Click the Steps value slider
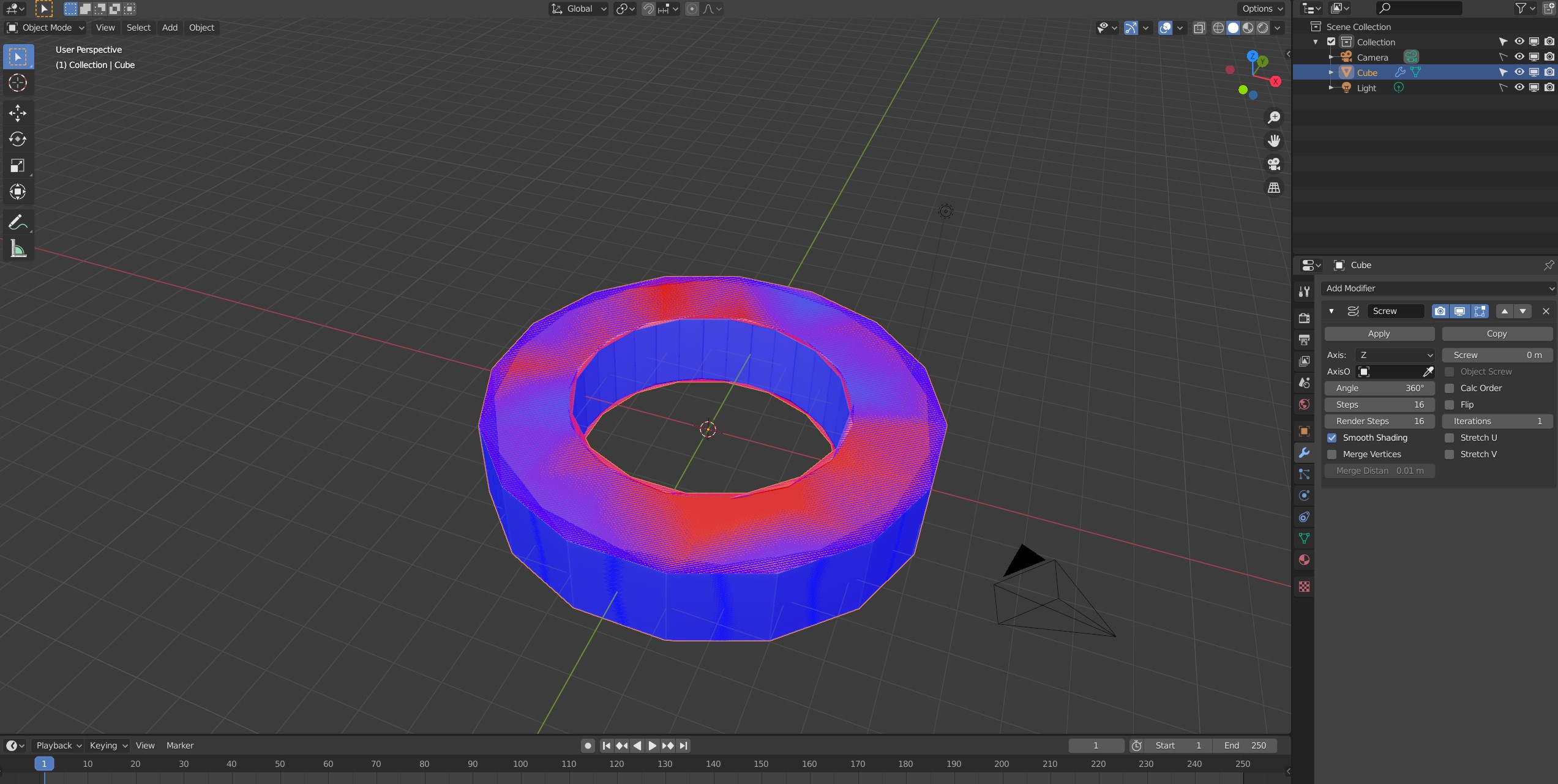Screen dimensions: 1558x784 tap(1379, 405)
